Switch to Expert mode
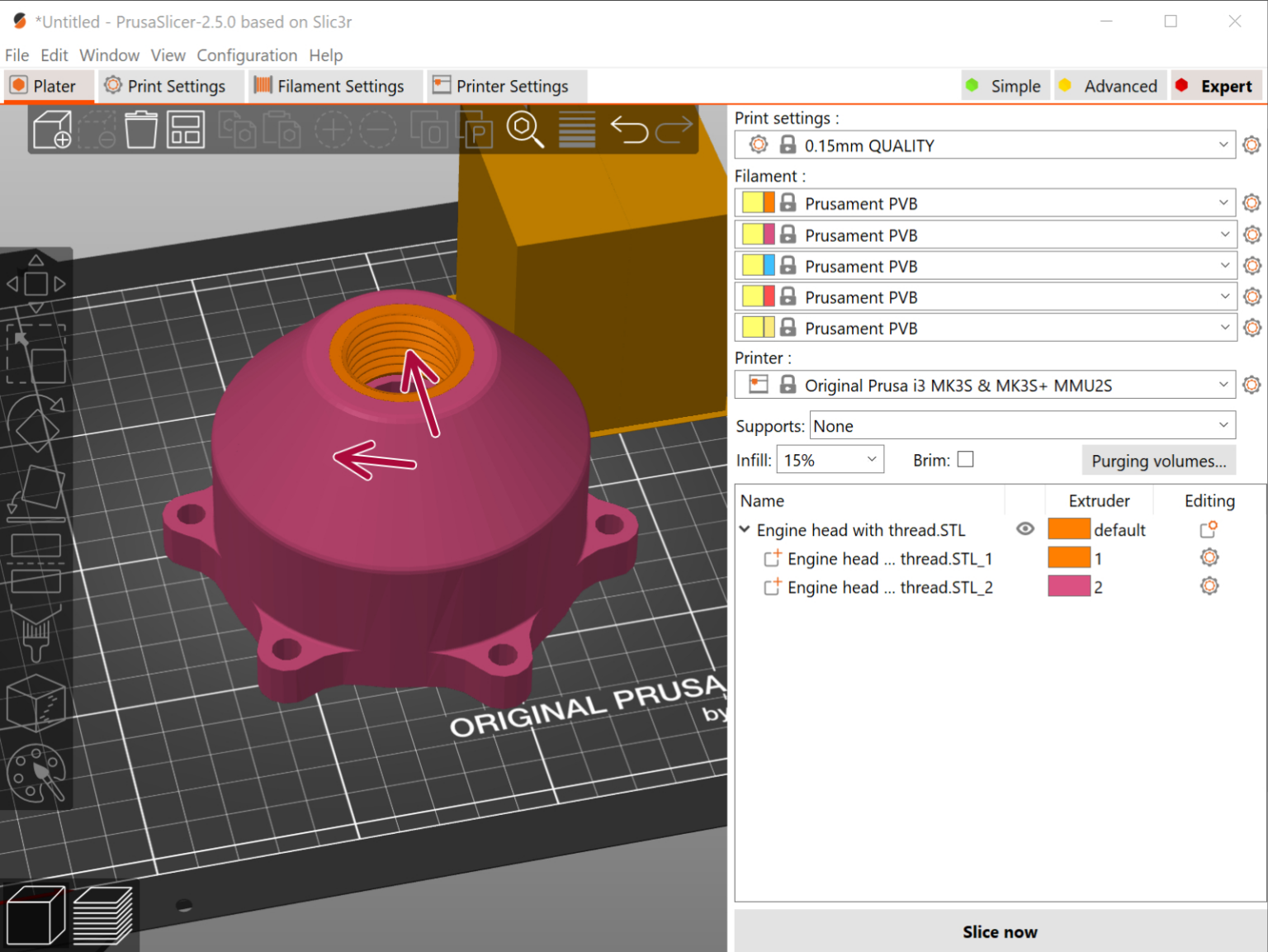Viewport: 1268px width, 952px height. point(1216,86)
